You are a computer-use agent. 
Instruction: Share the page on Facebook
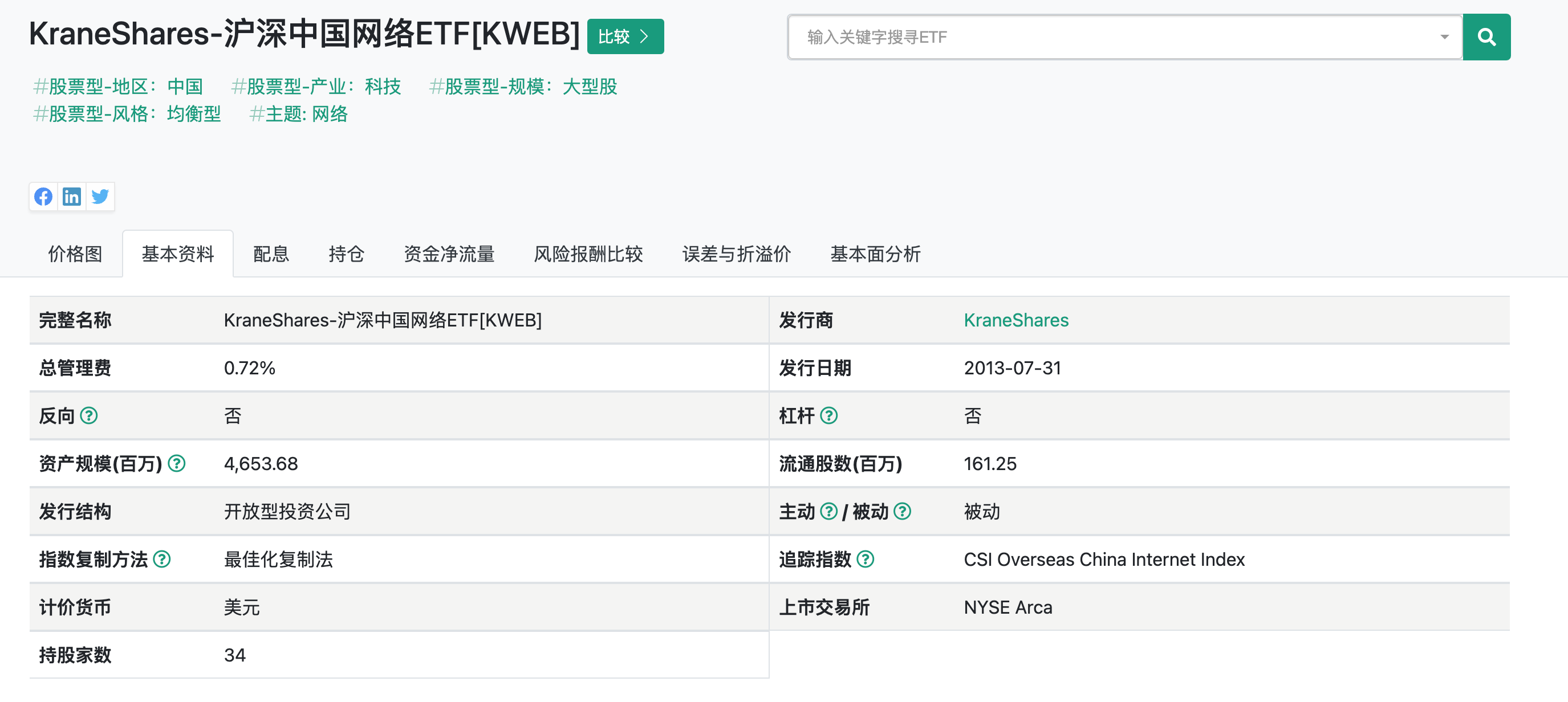point(43,197)
